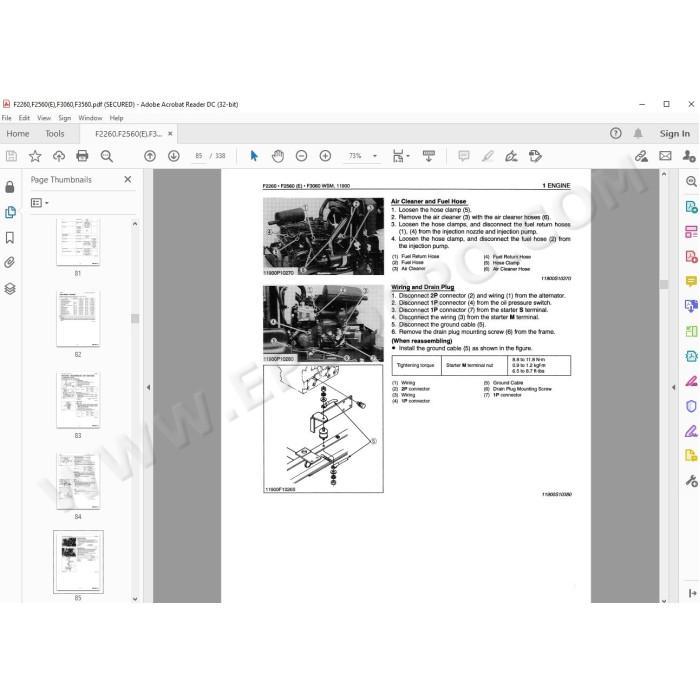The image size is (700, 700).
Task: Open the Sign document tool
Action: coord(511,156)
